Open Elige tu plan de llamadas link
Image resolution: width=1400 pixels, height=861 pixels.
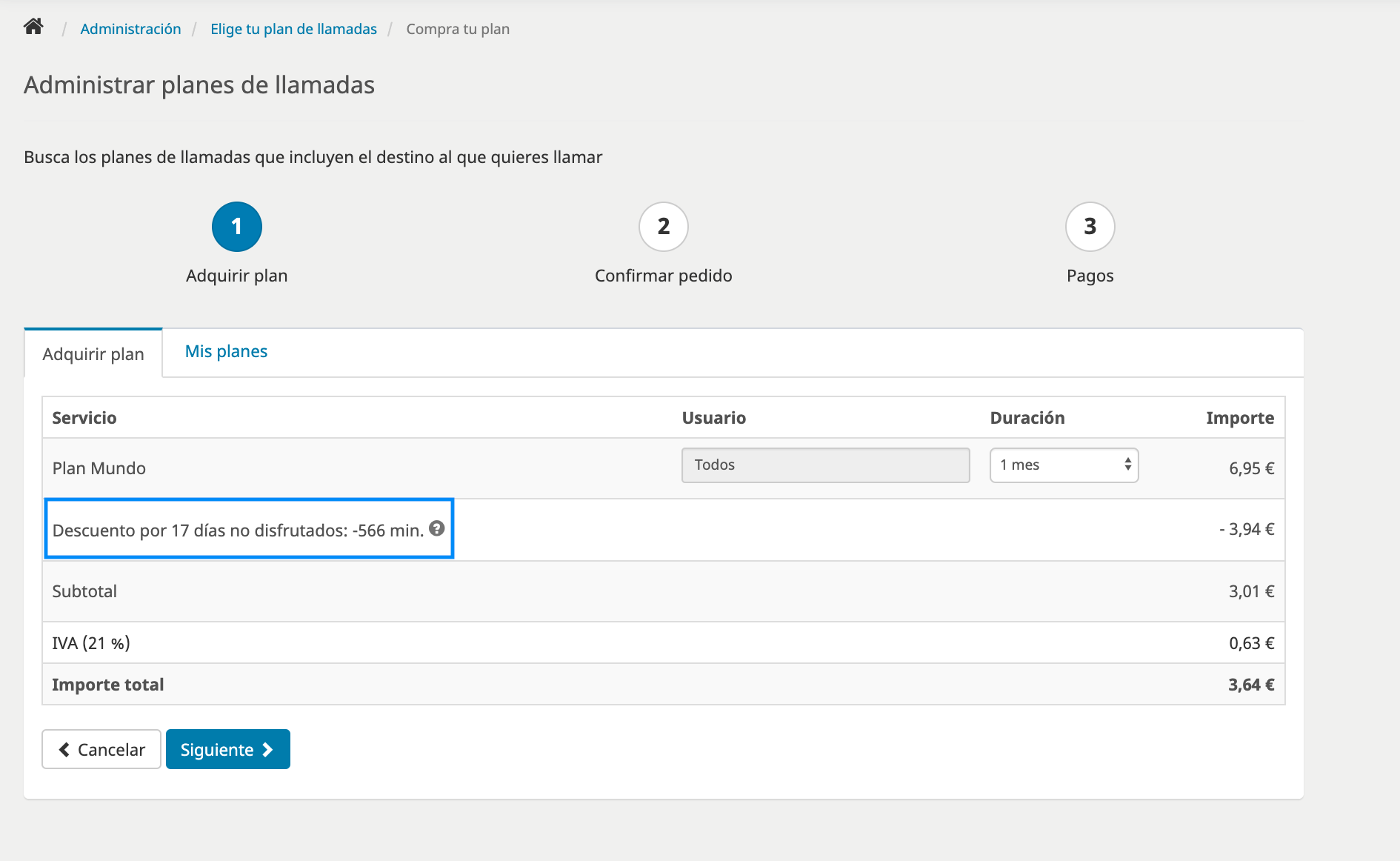click(x=293, y=29)
